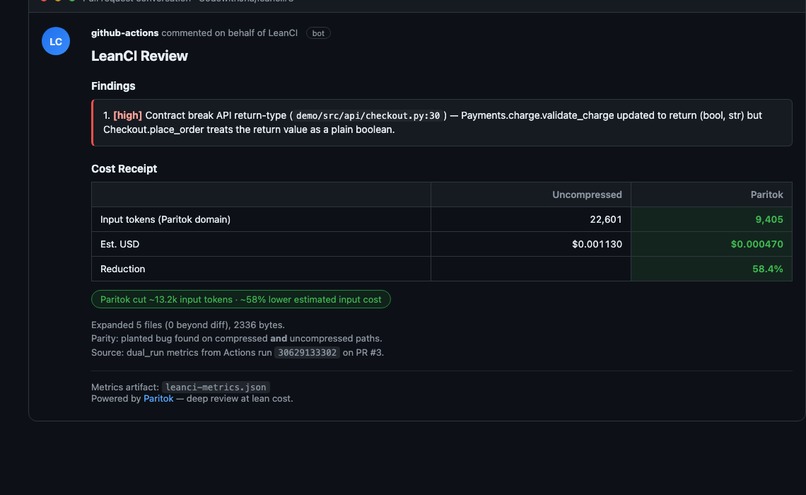Select the Reduction row label
Image resolution: width=806 pixels, height=495 pixels.
(x=122, y=269)
